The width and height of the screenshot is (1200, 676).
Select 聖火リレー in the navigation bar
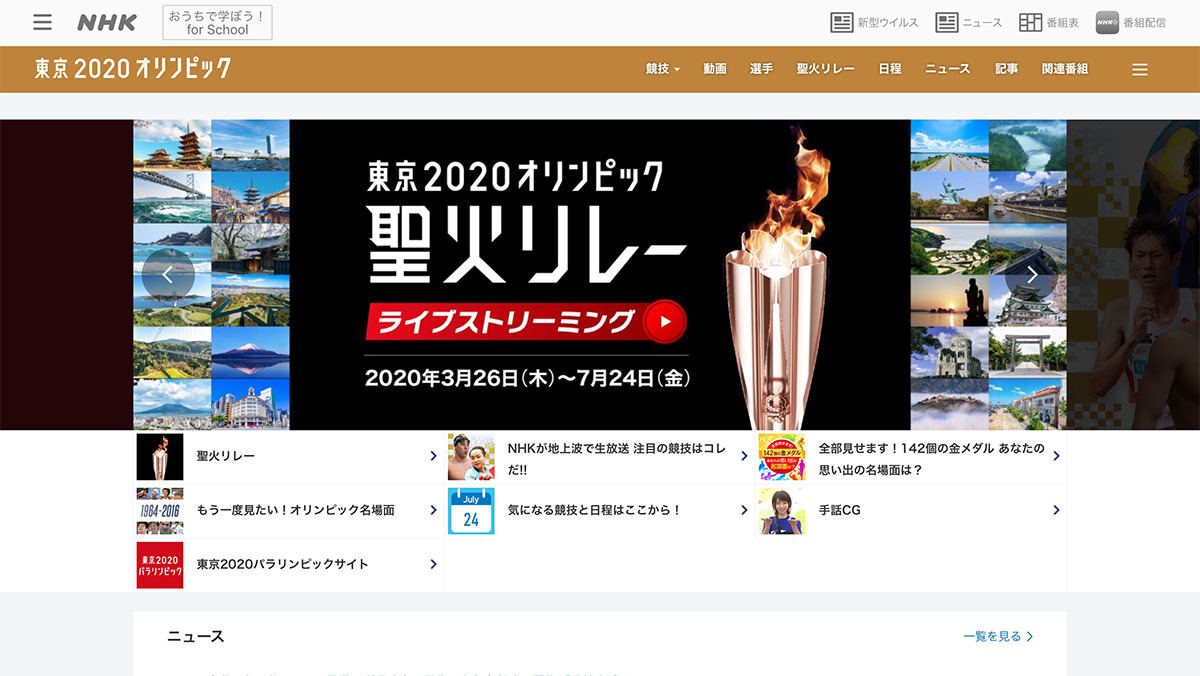825,69
